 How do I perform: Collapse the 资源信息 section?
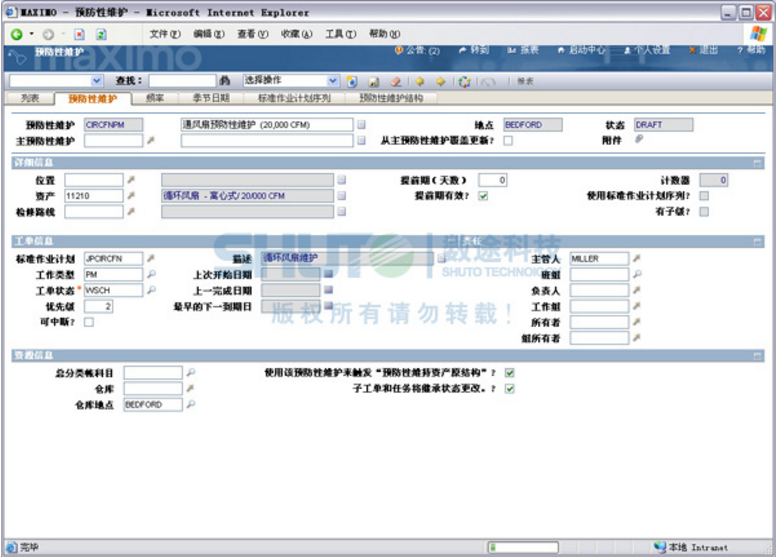pos(757,355)
